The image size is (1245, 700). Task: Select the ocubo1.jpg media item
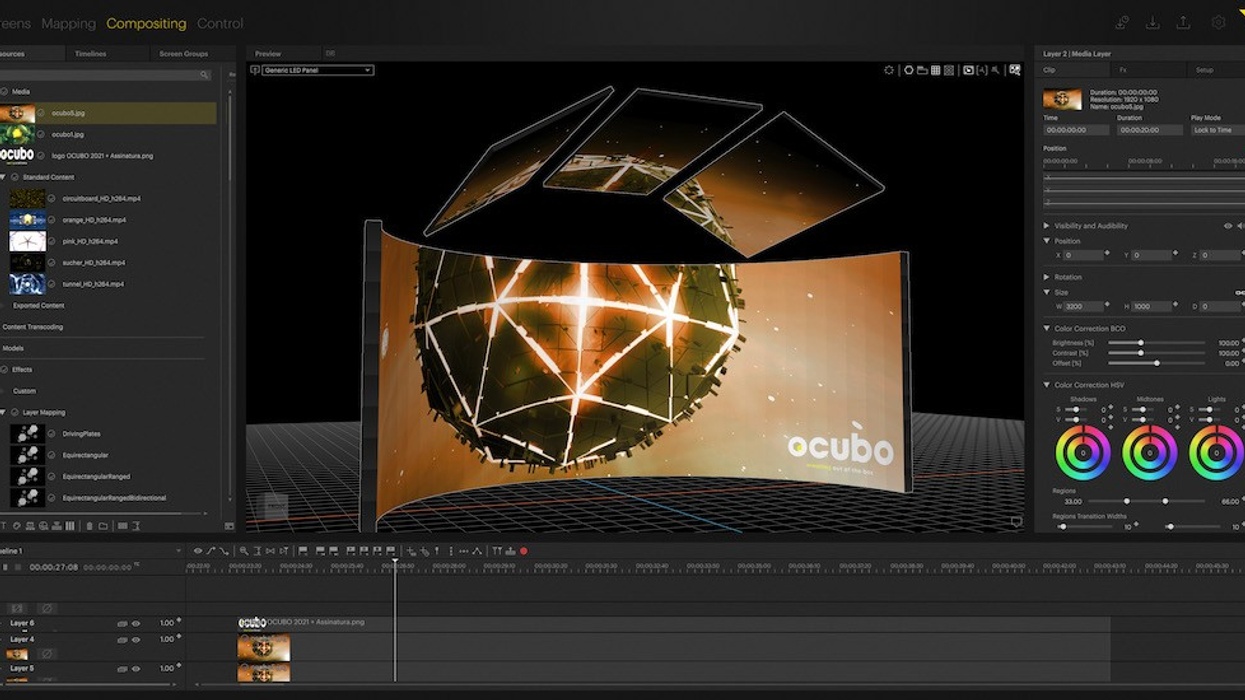point(67,134)
